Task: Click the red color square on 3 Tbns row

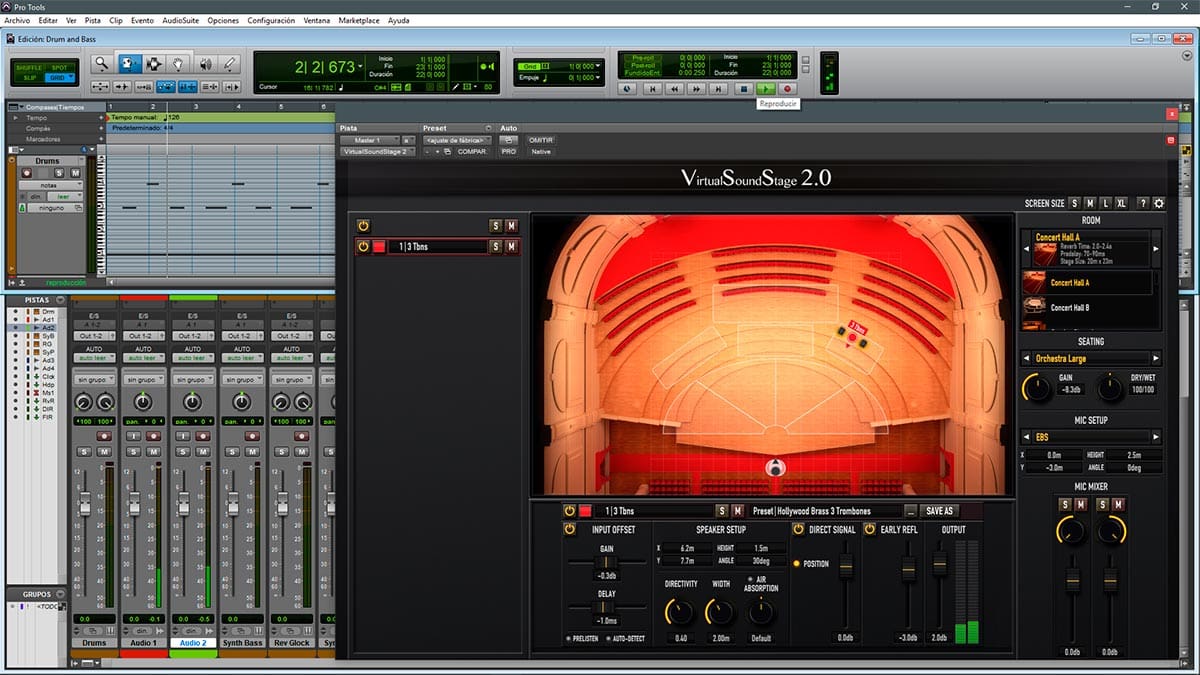Action: pos(379,246)
